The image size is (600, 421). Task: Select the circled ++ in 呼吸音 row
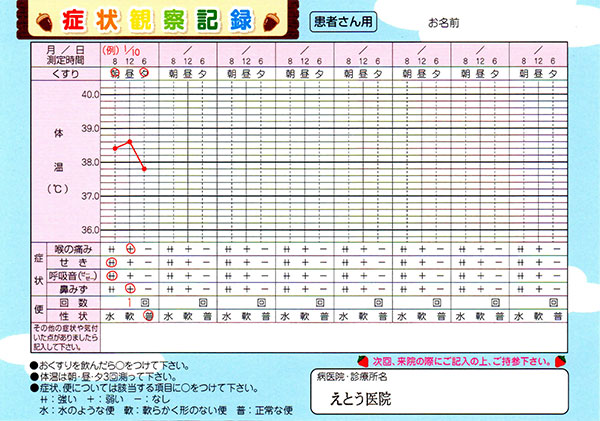pyautogui.click(x=115, y=275)
